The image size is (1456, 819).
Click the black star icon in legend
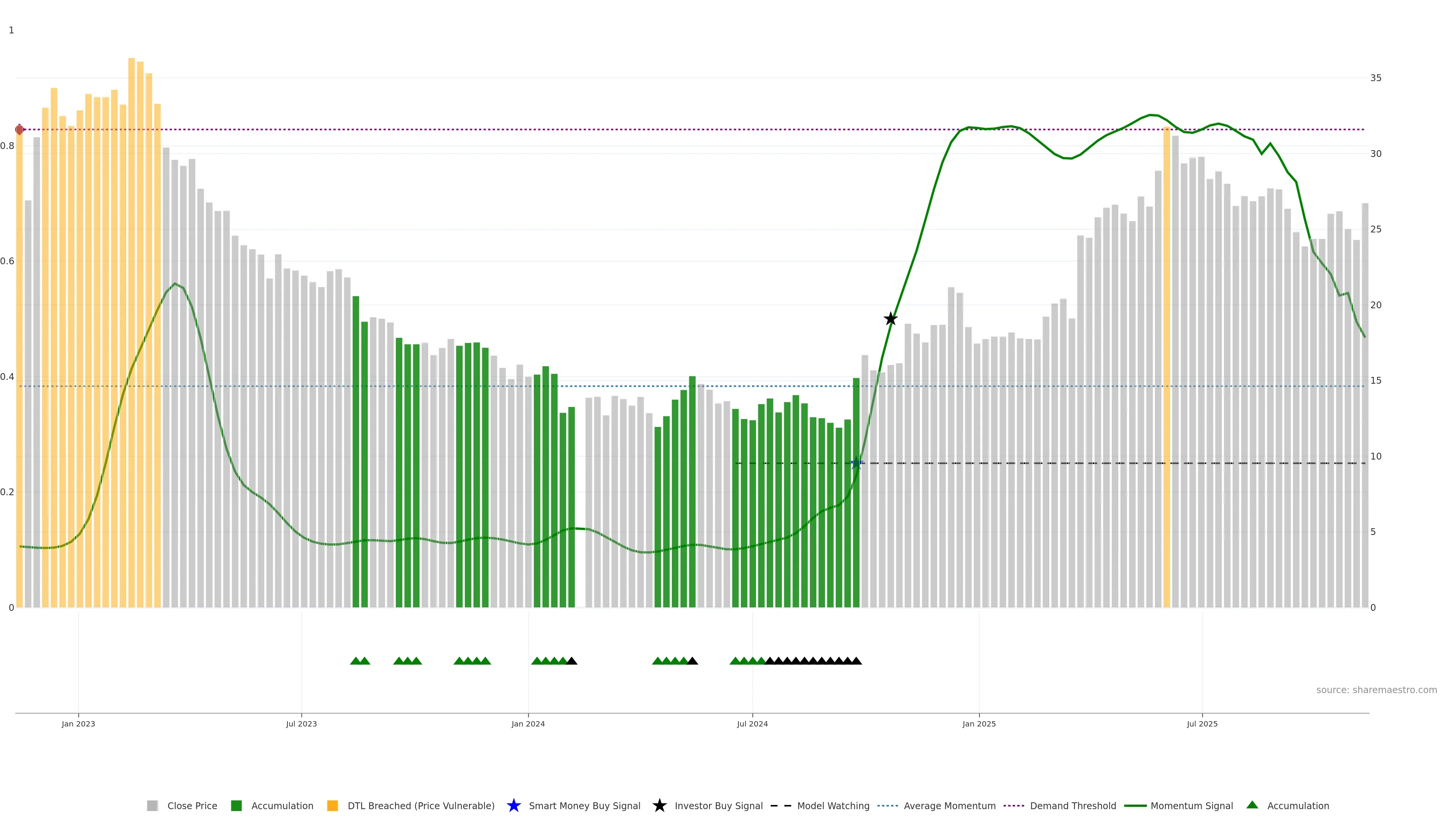(659, 805)
